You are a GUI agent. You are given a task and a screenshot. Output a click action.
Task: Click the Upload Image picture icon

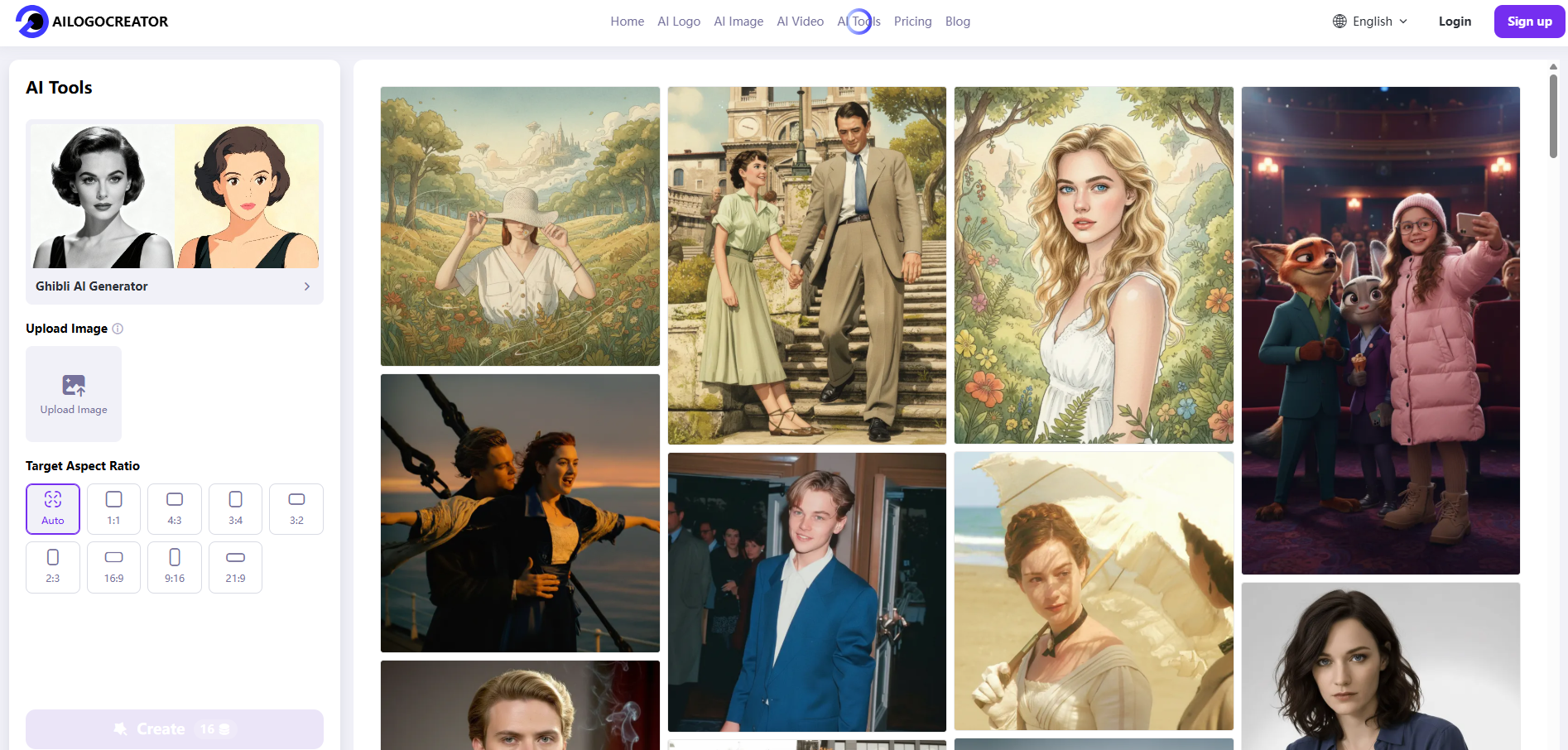(74, 386)
